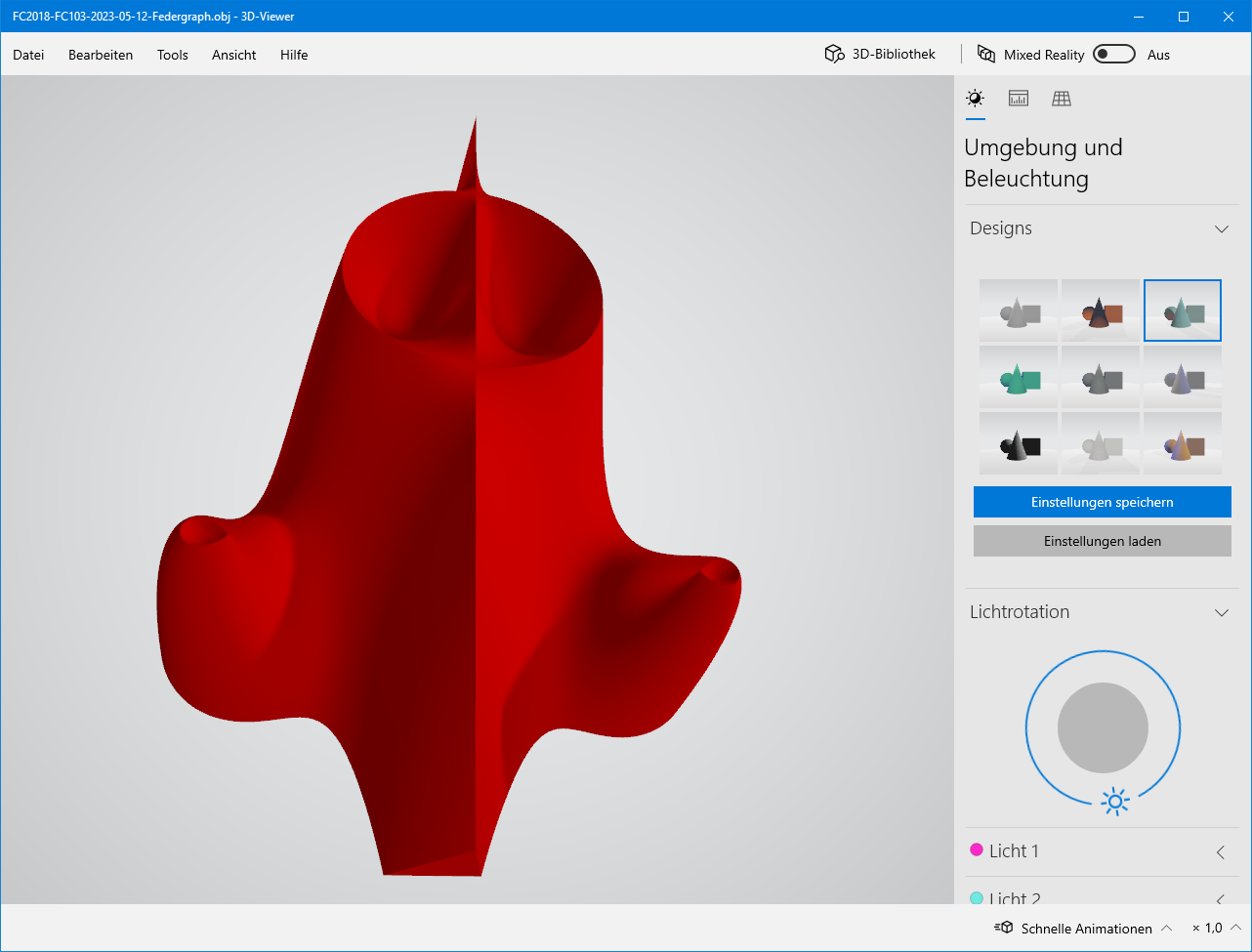Toggle the Mixed Reality switch on
The height and width of the screenshot is (952, 1252).
click(1113, 55)
